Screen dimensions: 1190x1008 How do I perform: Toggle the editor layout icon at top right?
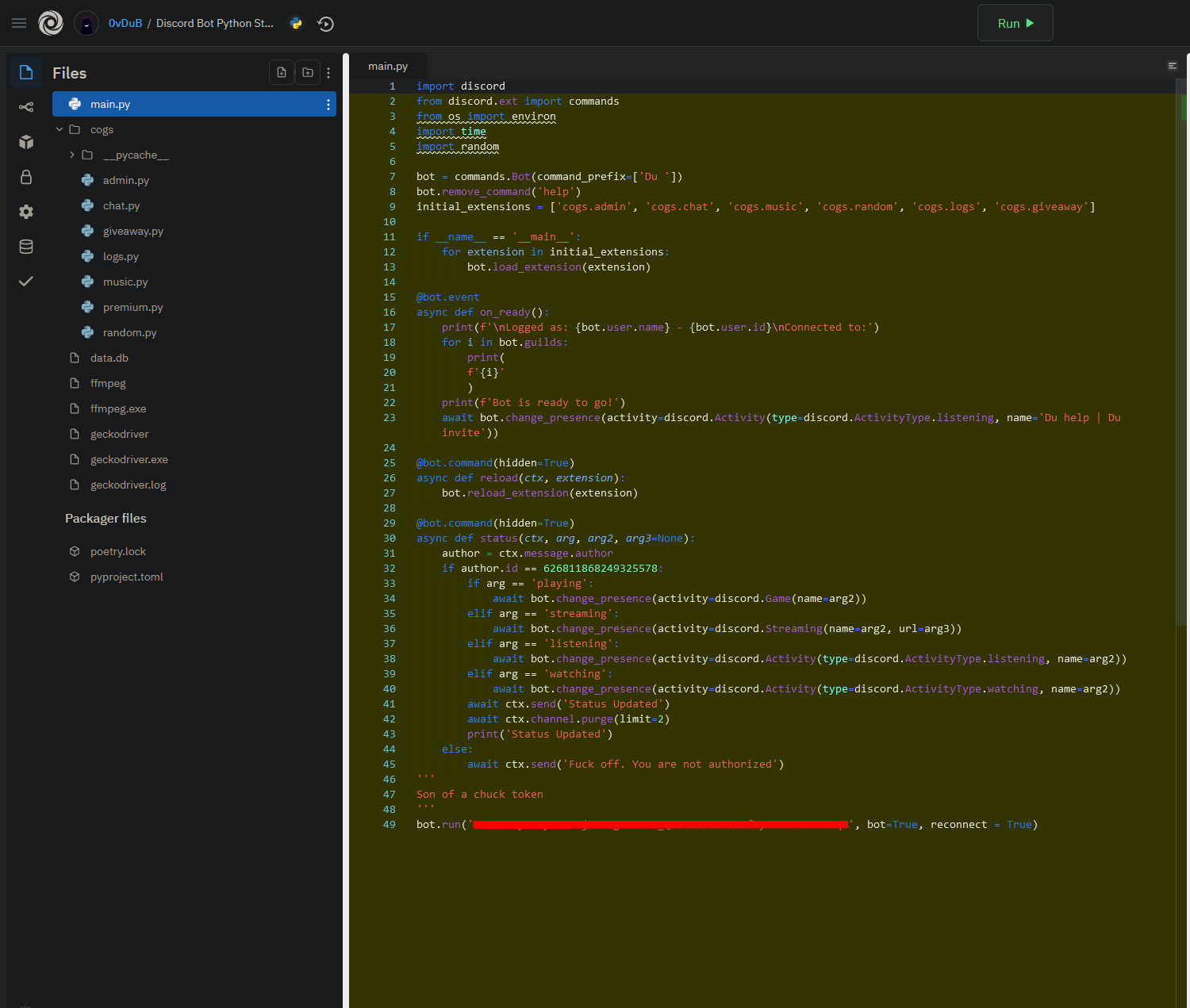[1172, 66]
